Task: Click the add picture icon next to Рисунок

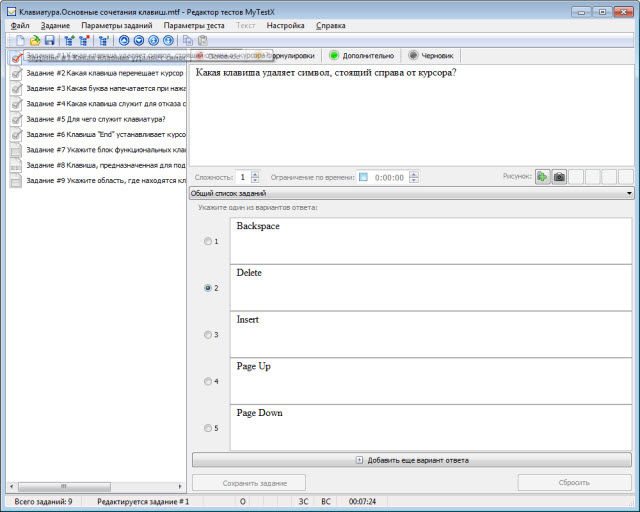Action: [542, 177]
